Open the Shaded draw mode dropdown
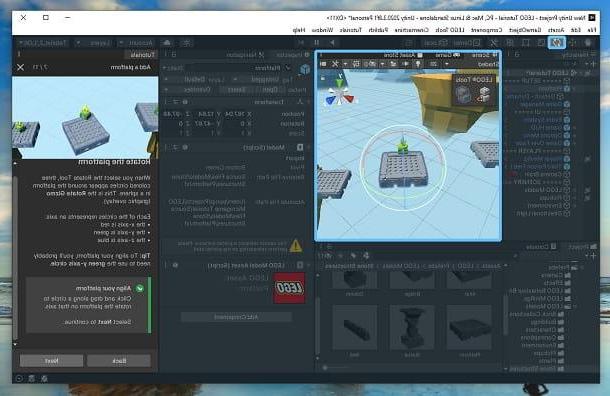610x396 pixels. pos(473,64)
